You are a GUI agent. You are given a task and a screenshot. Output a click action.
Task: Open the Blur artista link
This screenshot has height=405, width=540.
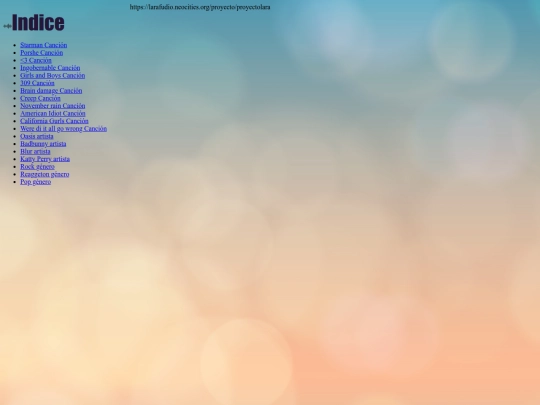(x=35, y=151)
